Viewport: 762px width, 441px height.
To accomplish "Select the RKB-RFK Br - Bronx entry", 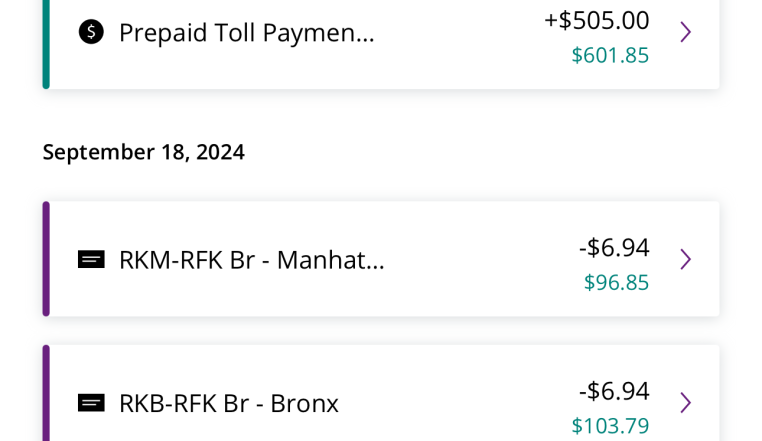I will point(381,393).
